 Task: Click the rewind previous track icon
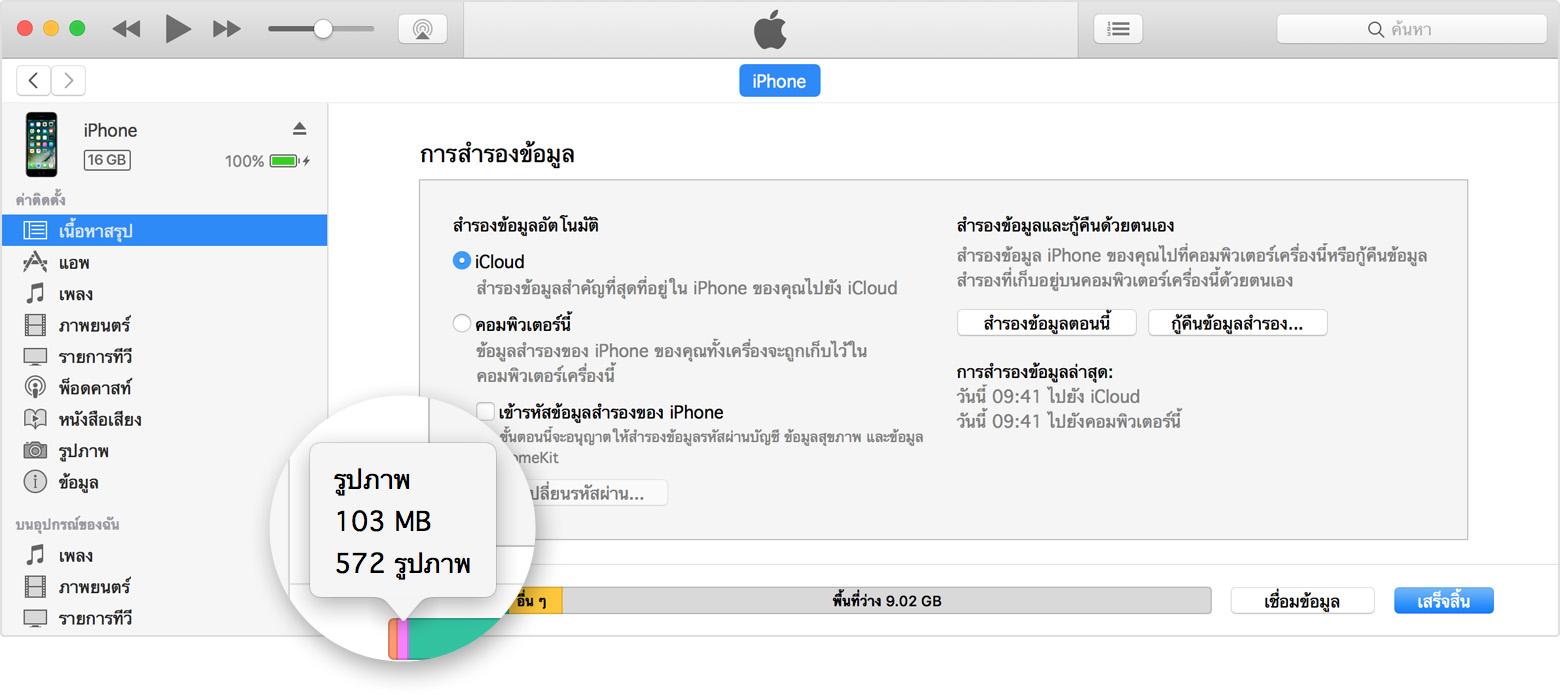click(x=126, y=29)
